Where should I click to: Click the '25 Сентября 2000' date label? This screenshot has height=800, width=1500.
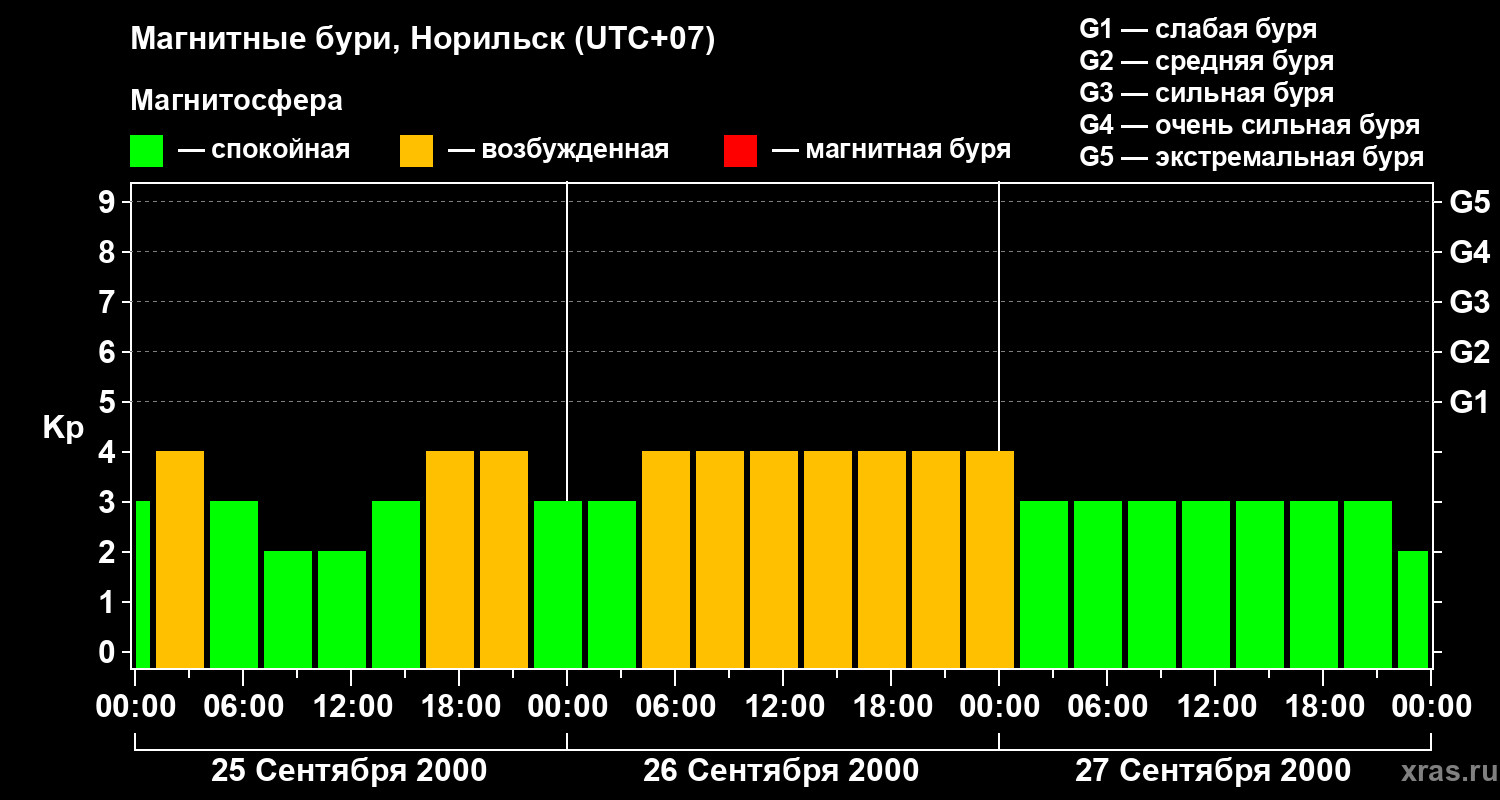click(x=349, y=771)
